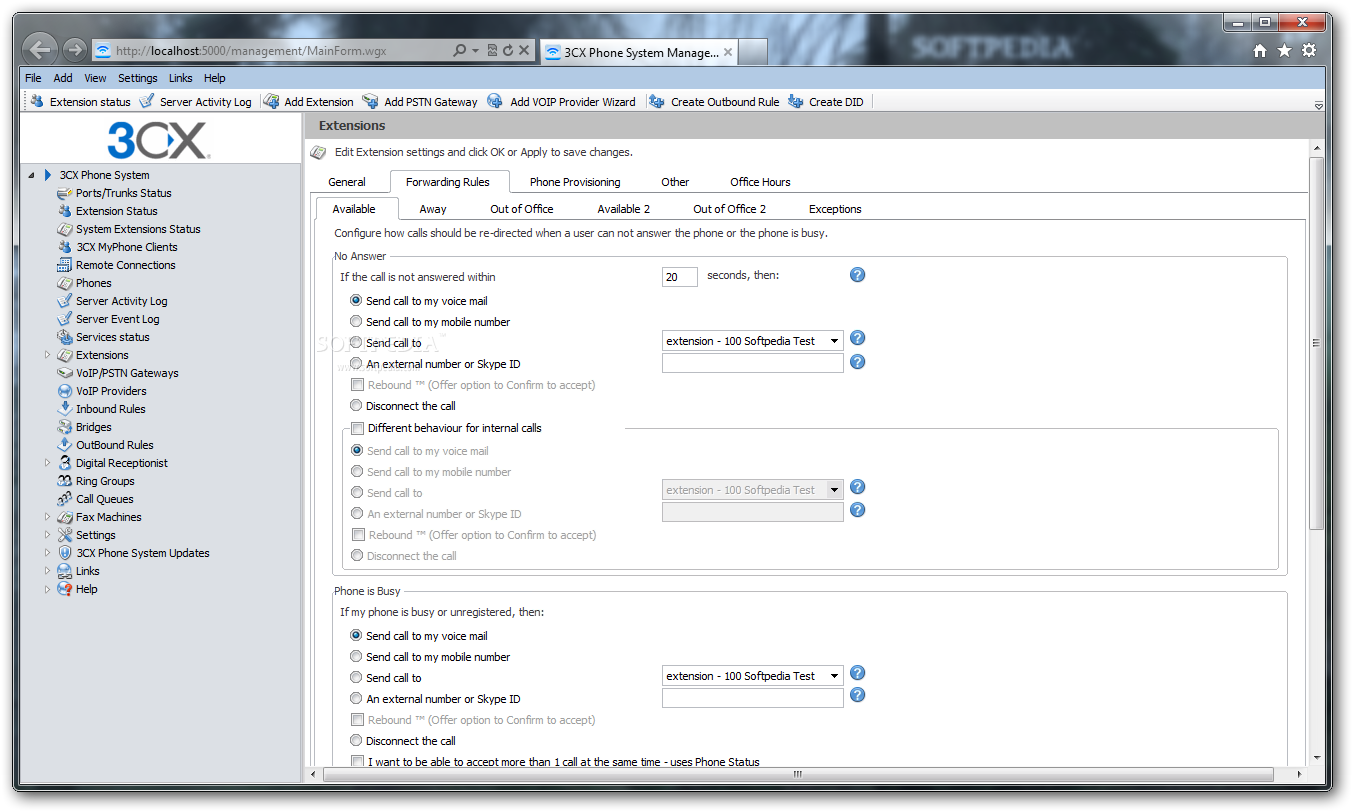Expand the Settings tree node
The width and height of the screenshot is (1353, 812).
pyautogui.click(x=47, y=535)
